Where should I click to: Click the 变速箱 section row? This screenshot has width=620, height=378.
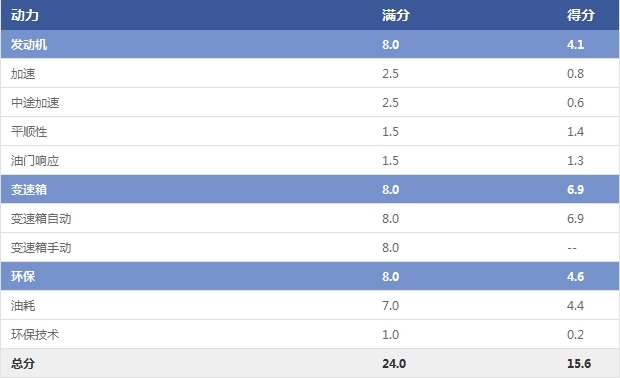[310, 189]
